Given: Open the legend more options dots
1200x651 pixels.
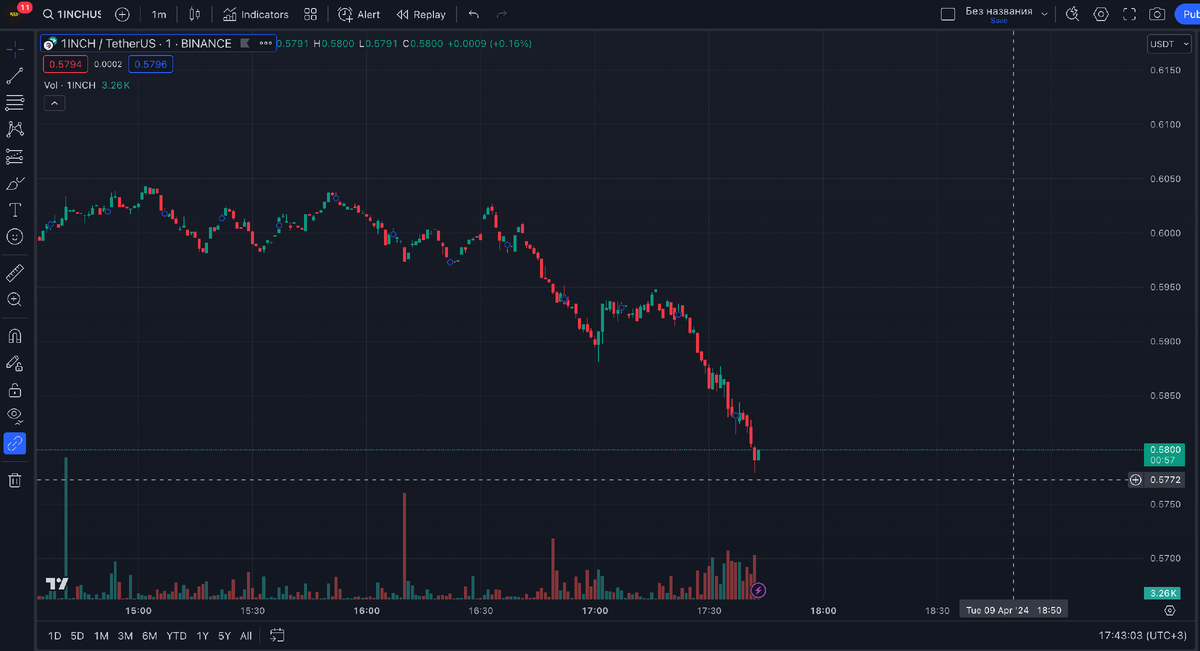Looking at the screenshot, I should coord(265,44).
